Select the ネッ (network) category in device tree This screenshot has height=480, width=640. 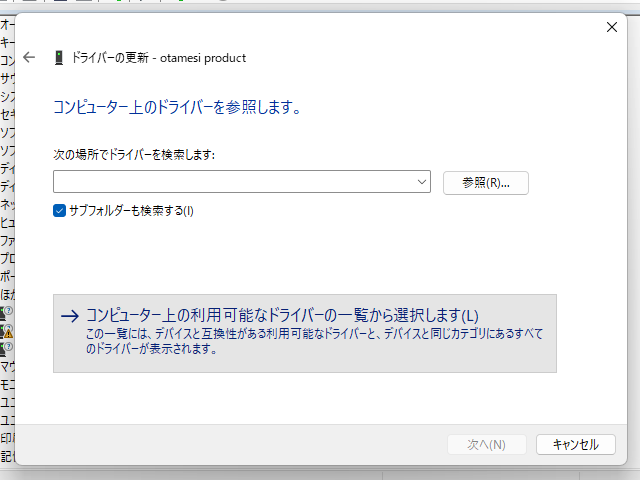click(x=7, y=204)
